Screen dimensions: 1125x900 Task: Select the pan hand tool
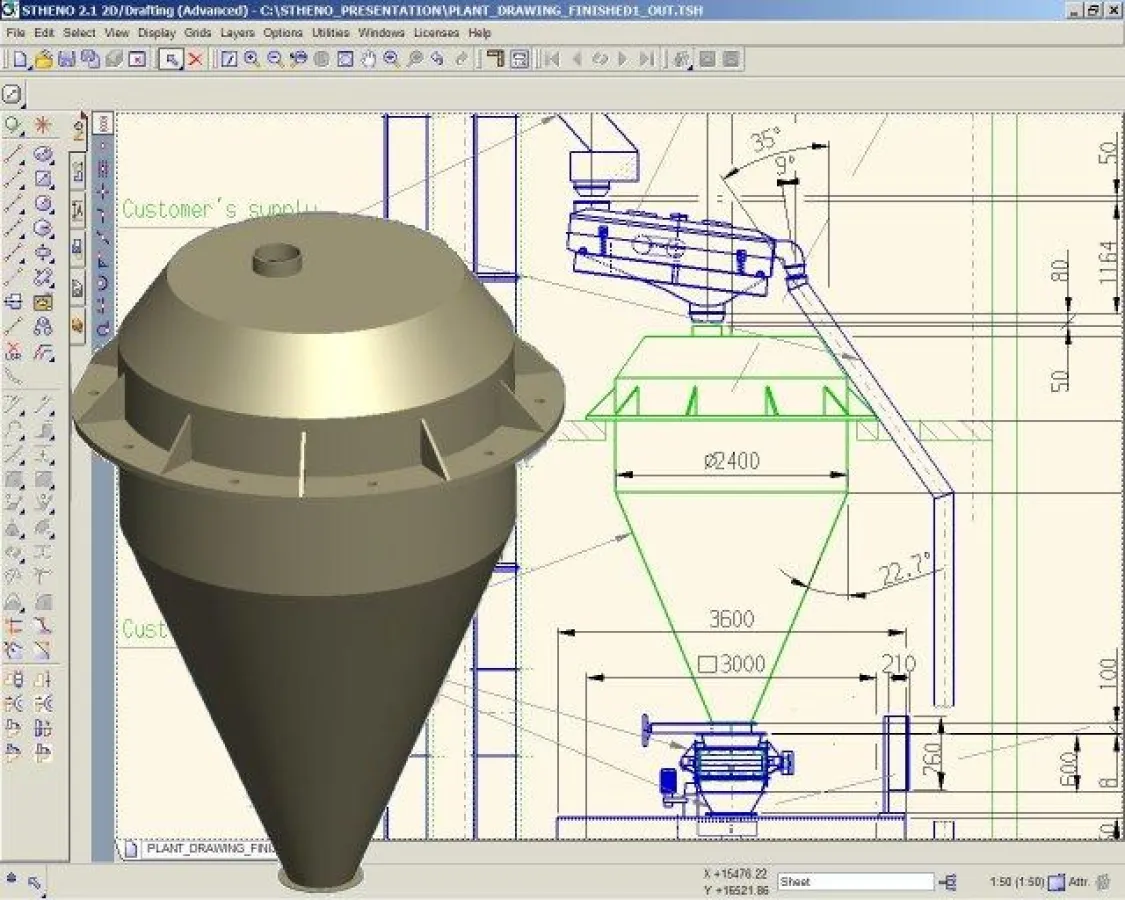[368, 59]
